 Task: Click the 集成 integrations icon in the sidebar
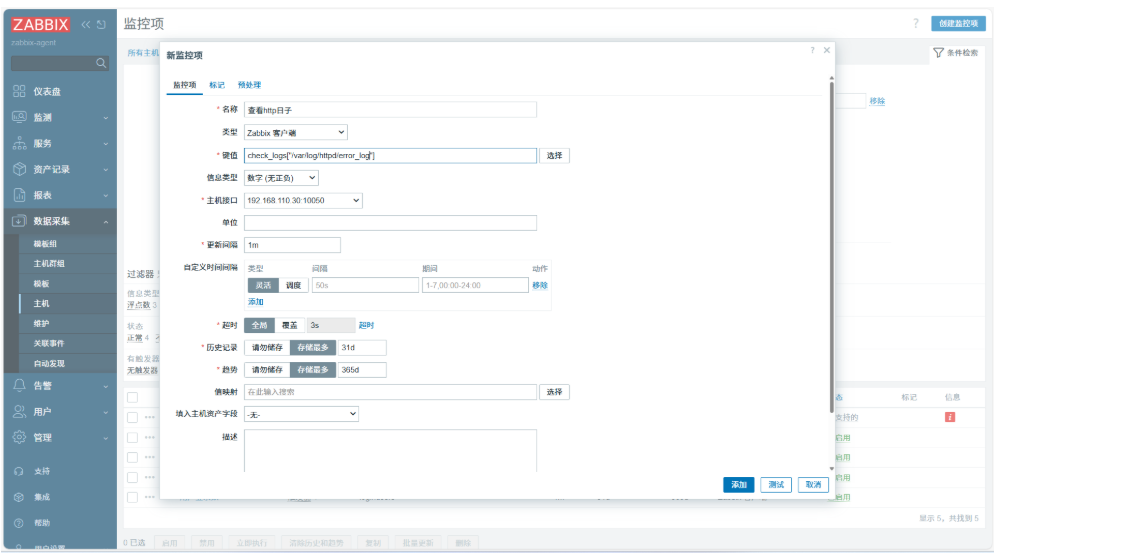pos(20,497)
